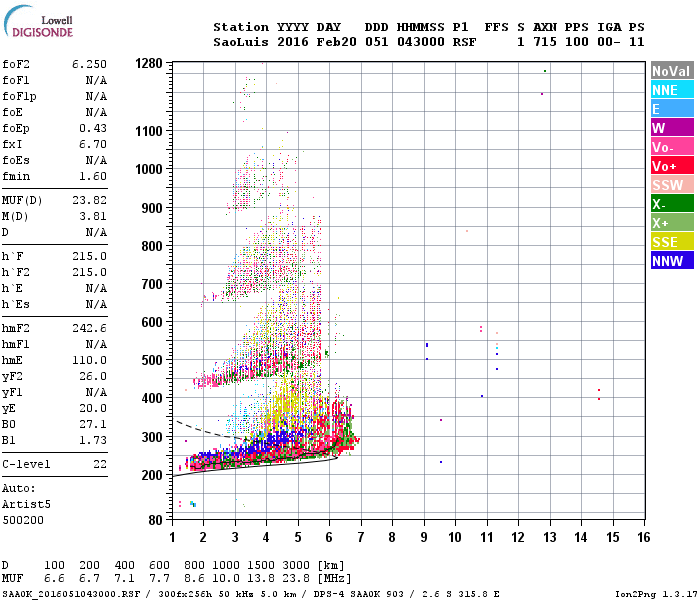
Task: Click the Feb20 date in header
Action: [337, 42]
